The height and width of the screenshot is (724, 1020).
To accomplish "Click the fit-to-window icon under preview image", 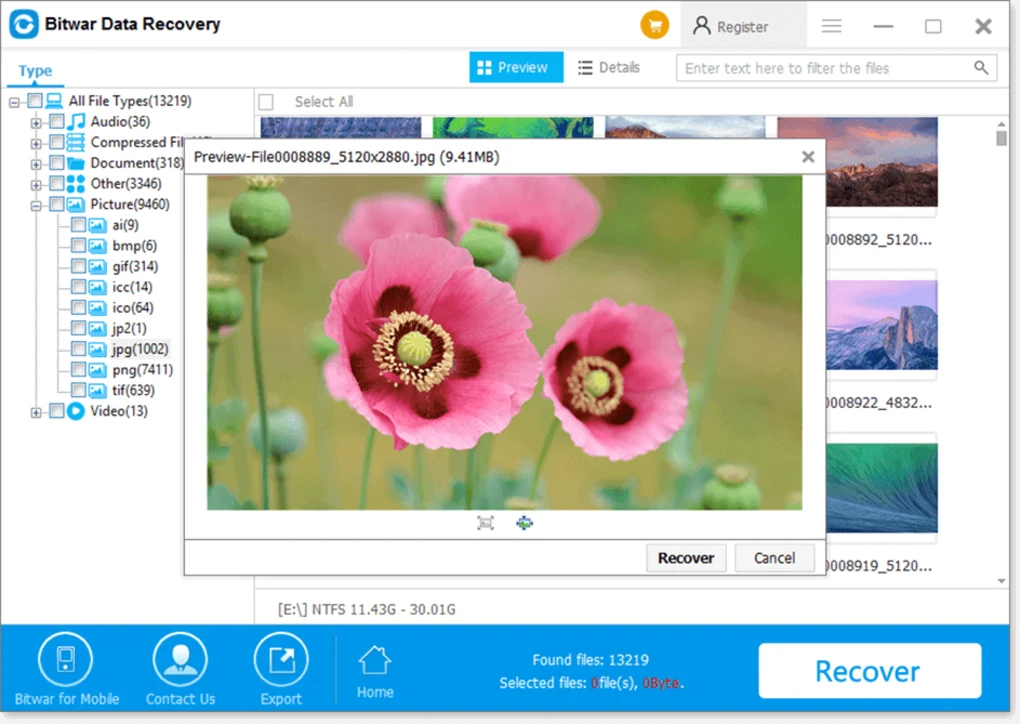I will click(486, 523).
